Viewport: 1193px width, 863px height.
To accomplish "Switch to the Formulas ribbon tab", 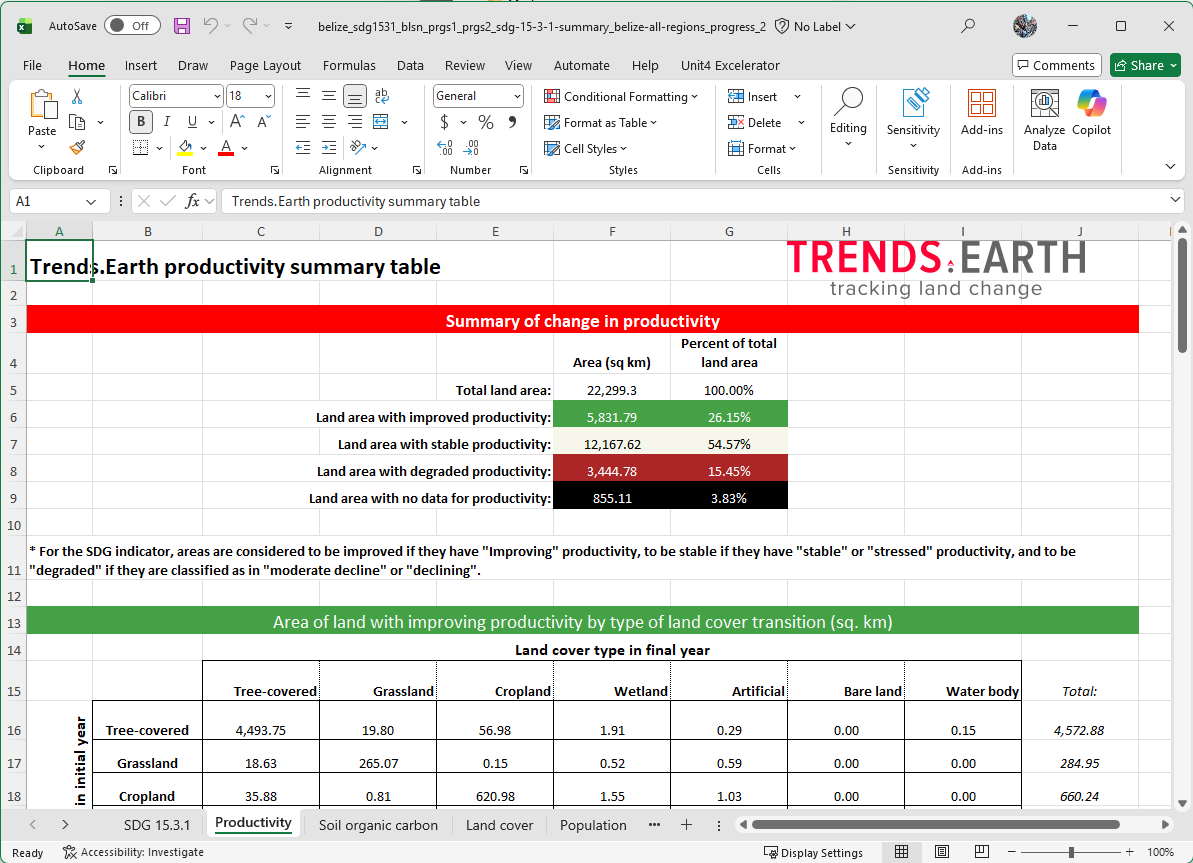I will point(349,65).
